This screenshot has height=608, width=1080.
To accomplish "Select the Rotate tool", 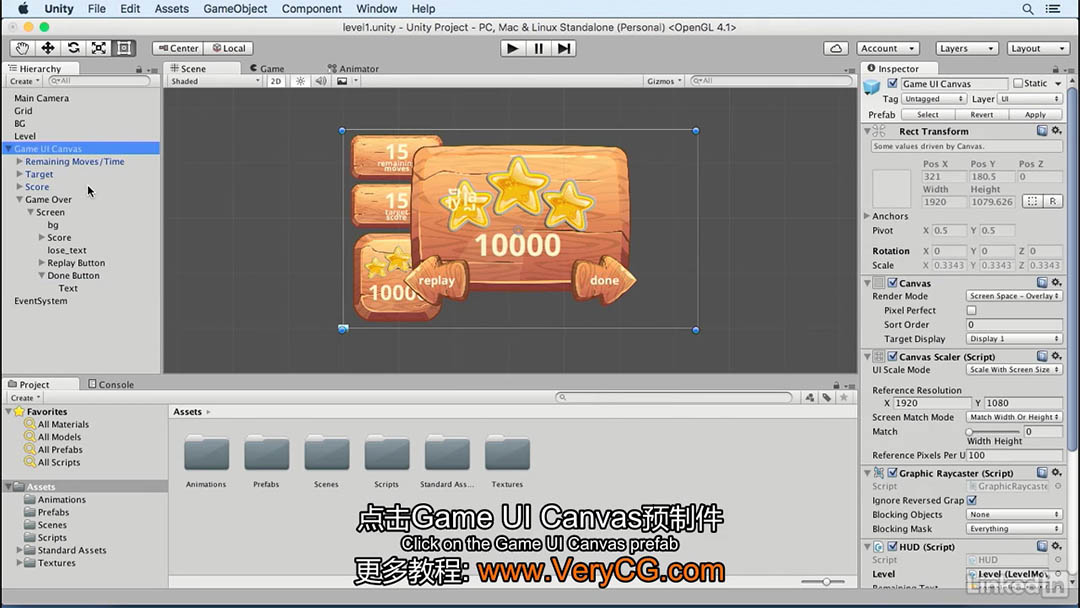I will 73,48.
